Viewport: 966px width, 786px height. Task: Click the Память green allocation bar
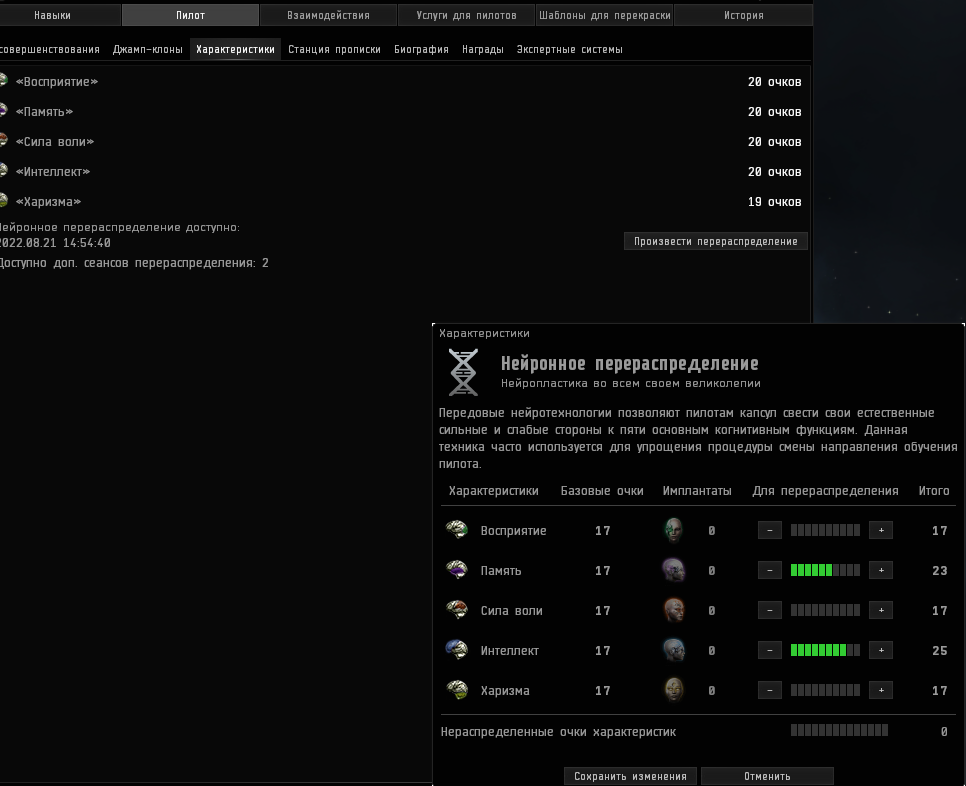click(826, 570)
